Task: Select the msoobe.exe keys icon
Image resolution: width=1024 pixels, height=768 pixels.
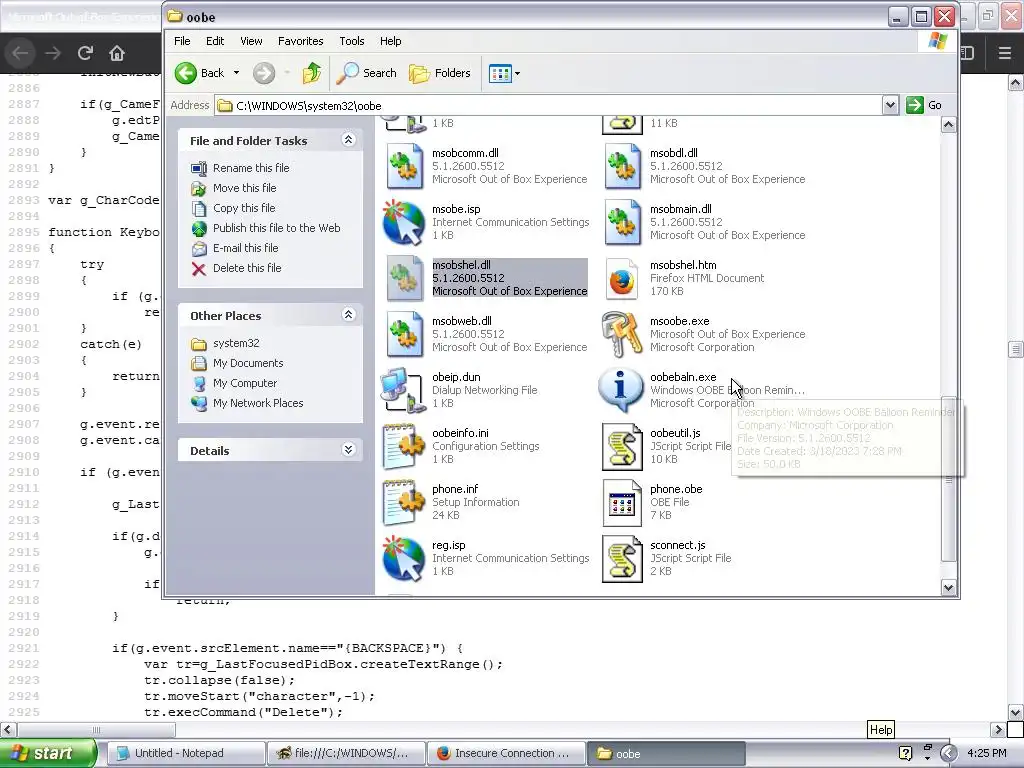Action: click(622, 334)
